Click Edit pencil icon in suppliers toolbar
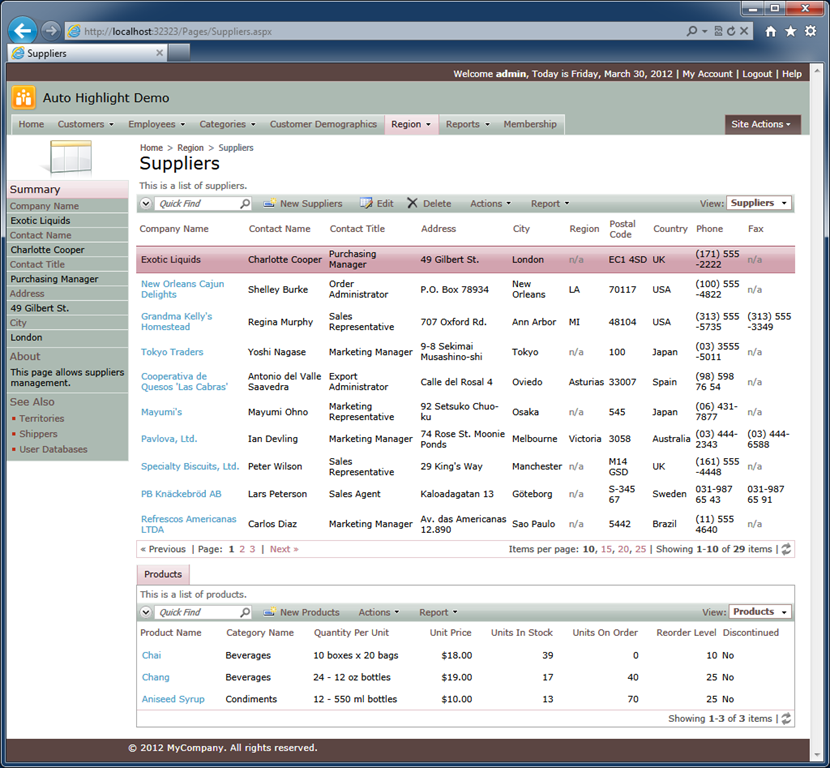Screen dimensions: 830x768 366,203
